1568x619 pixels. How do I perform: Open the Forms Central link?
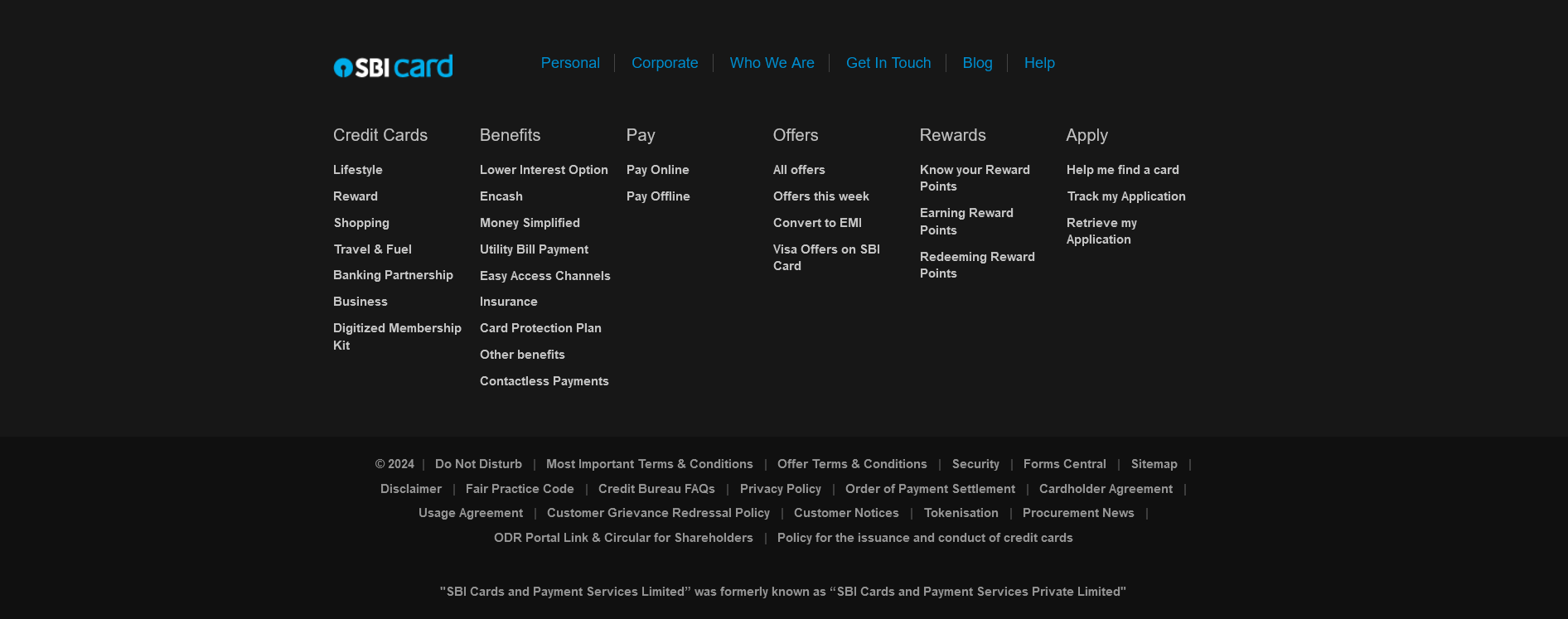(1065, 464)
